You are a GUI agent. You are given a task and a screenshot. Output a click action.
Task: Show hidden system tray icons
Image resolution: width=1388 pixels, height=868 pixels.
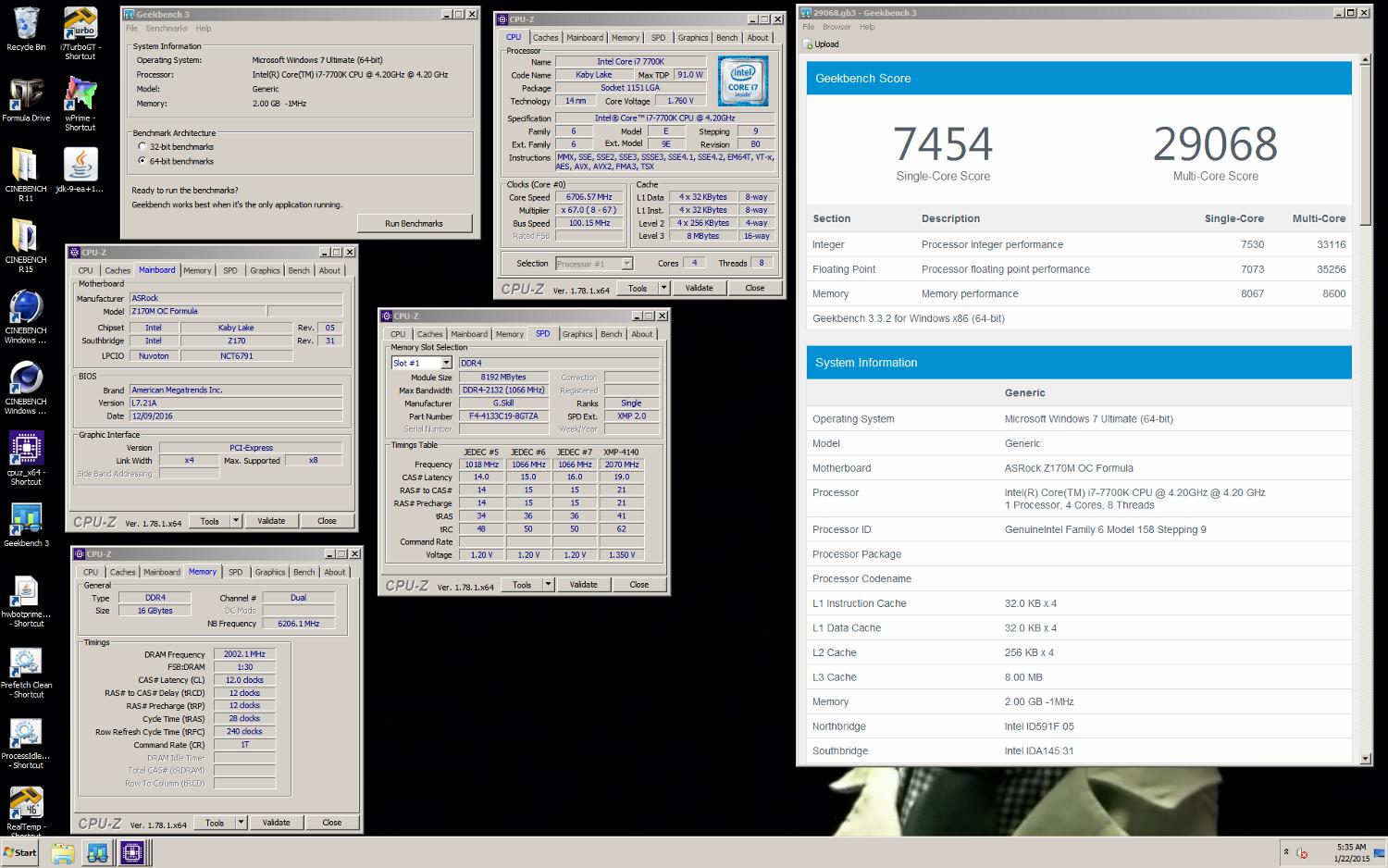(1285, 852)
